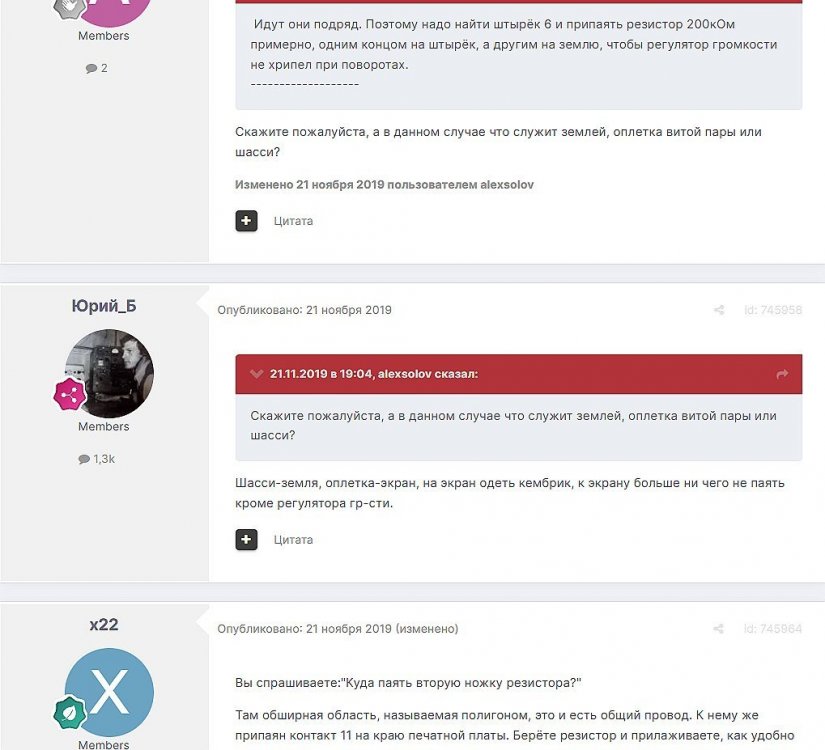Viewport: 825px width, 750px height.
Task: Click Цитата under alexsolov's post
Action: [293, 221]
